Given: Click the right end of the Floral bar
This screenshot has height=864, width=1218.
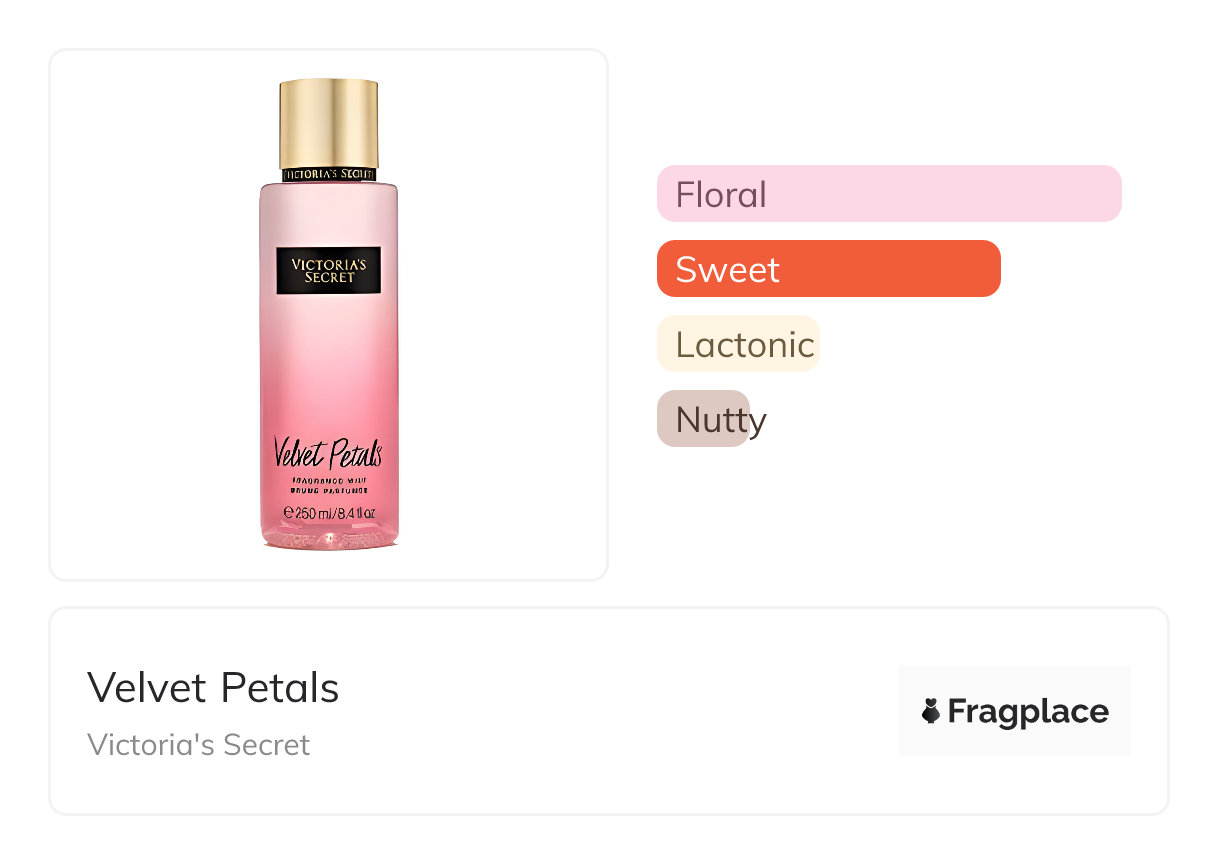Looking at the screenshot, I should tap(1110, 193).
